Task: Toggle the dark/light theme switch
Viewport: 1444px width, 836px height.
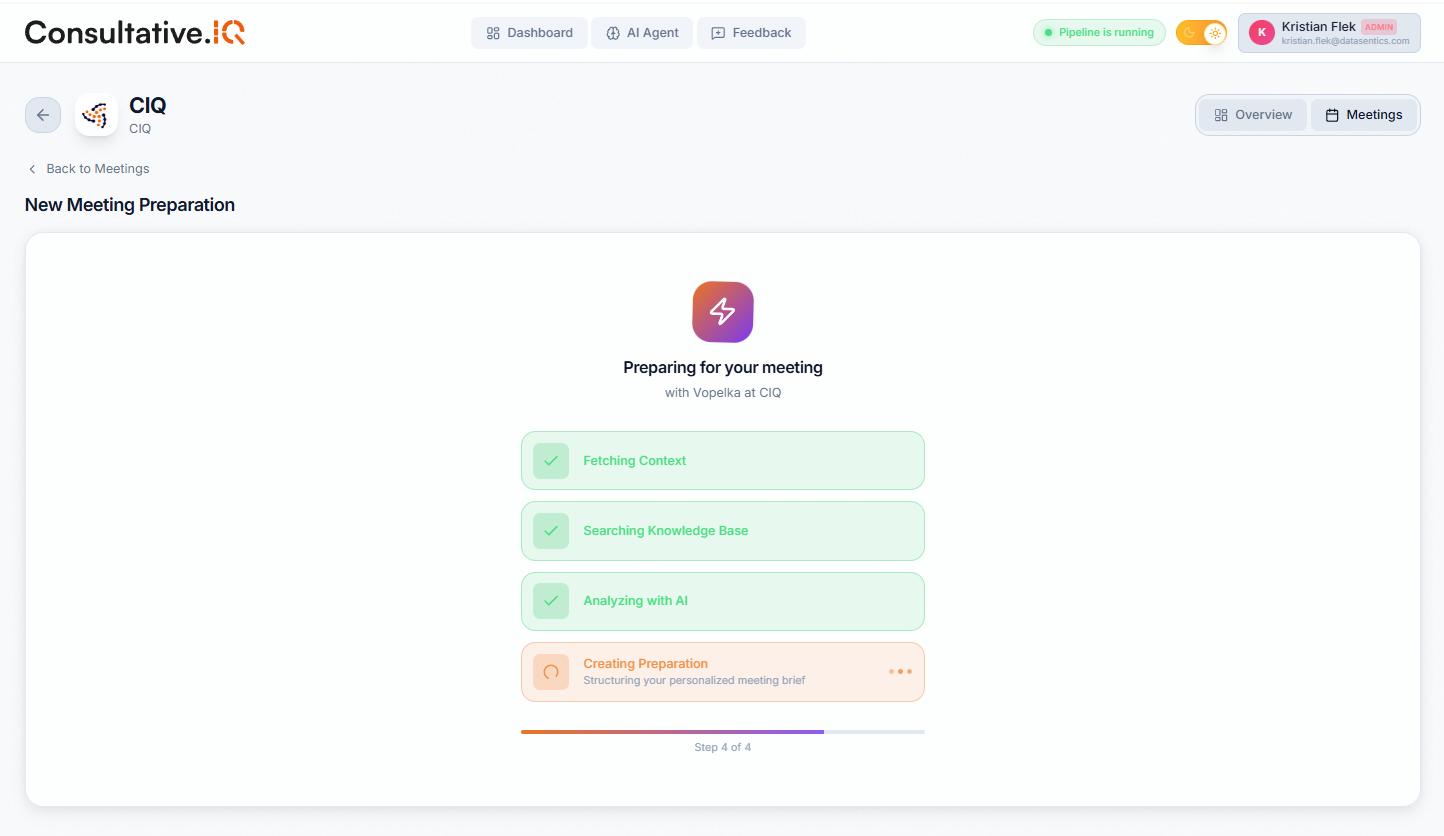Action: click(1201, 33)
